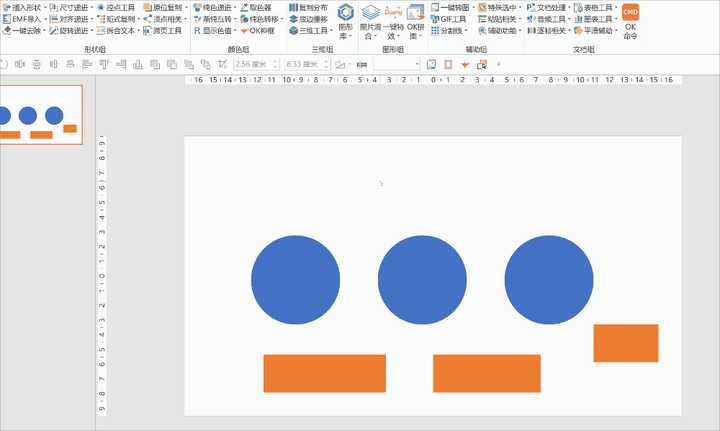Click the 音频工具 button

[549, 19]
